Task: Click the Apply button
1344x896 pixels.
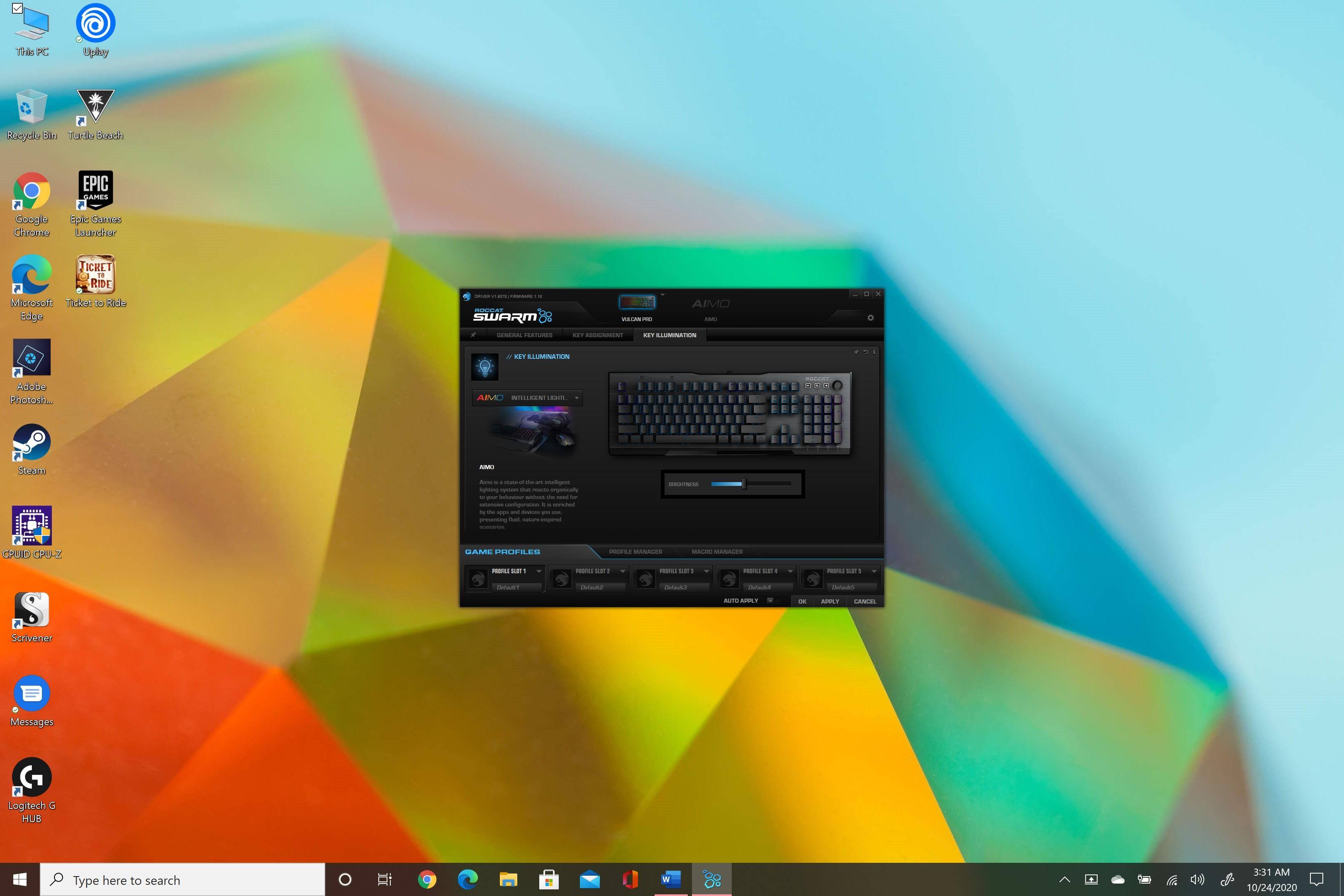Action: (830, 601)
